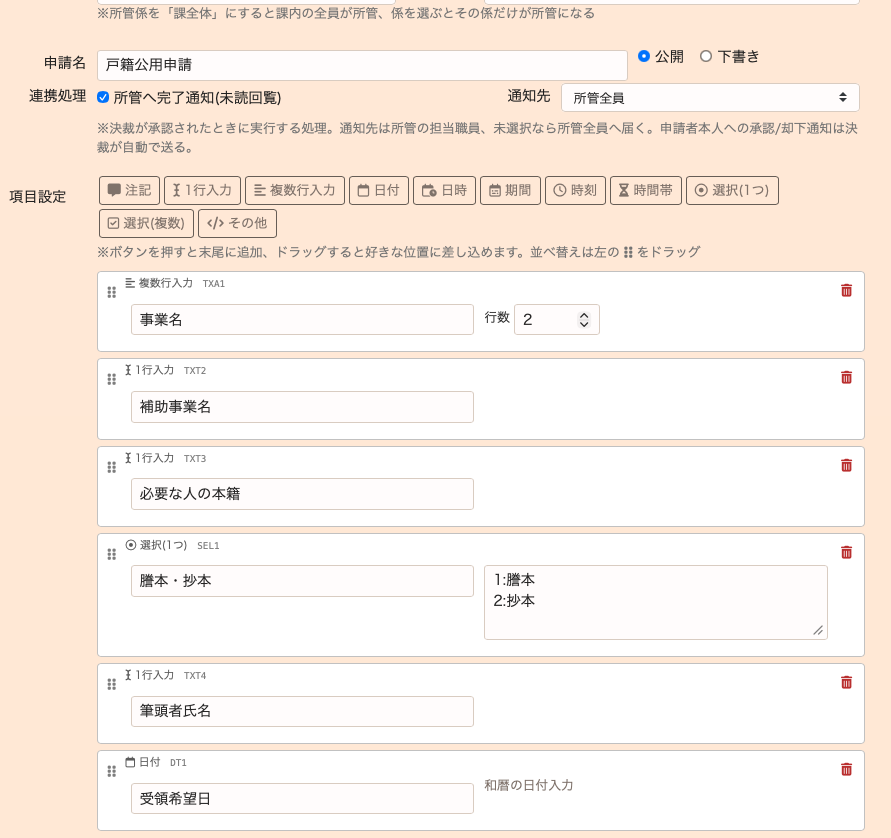Click the drag handle beside 筆頭者氏名
The height and width of the screenshot is (838, 891).
(111, 684)
